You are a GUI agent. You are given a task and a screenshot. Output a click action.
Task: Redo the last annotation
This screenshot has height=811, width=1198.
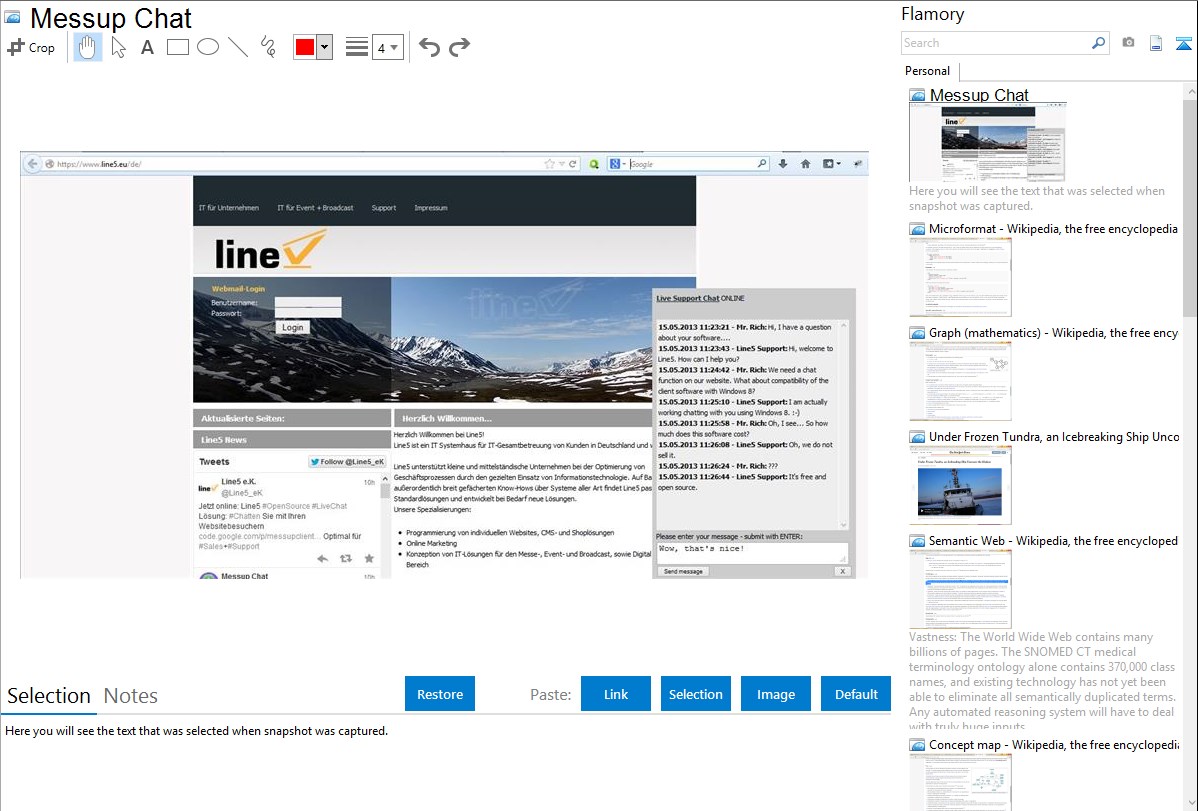[459, 47]
